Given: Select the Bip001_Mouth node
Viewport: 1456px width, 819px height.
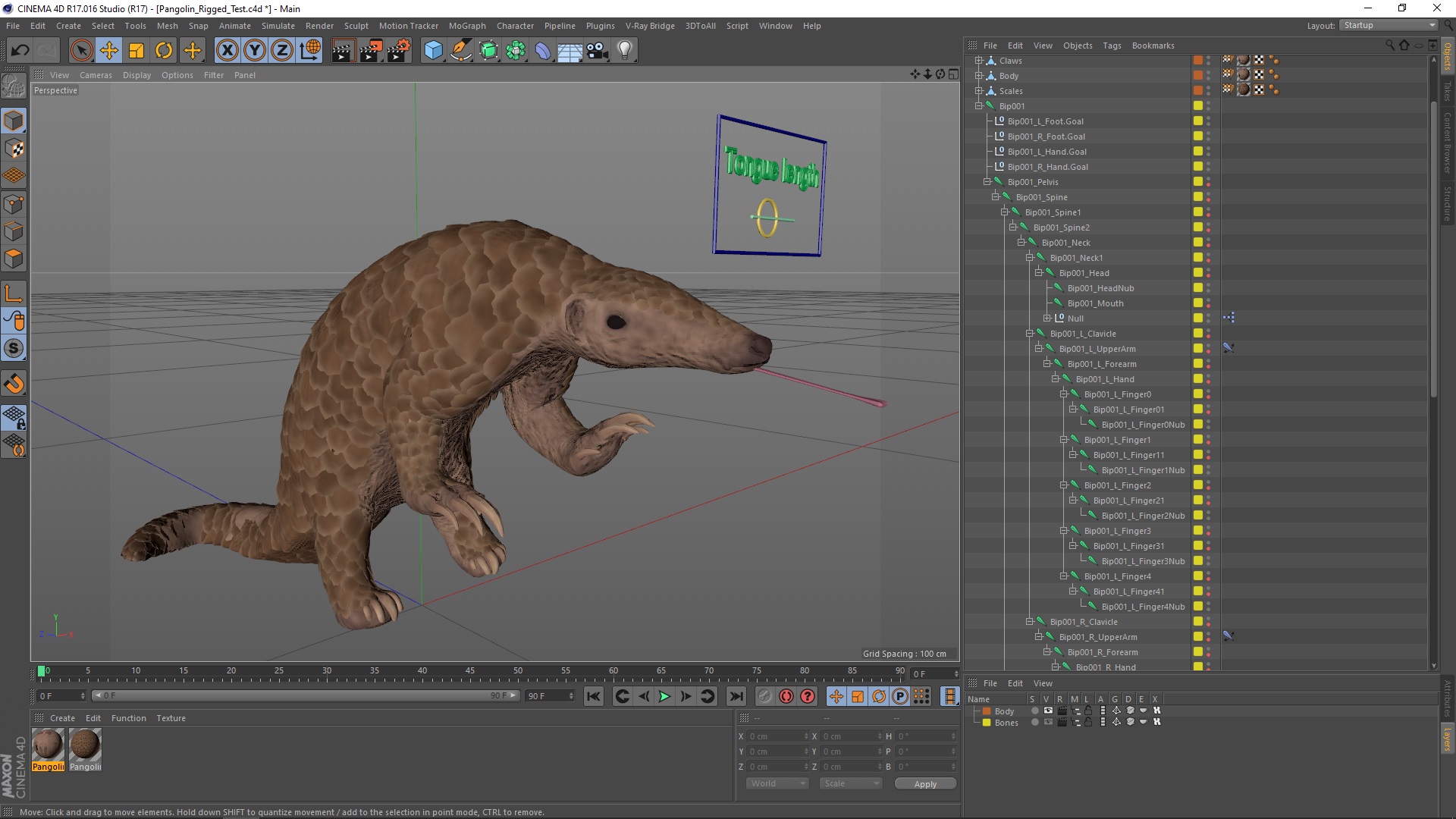Looking at the screenshot, I should click(1096, 303).
